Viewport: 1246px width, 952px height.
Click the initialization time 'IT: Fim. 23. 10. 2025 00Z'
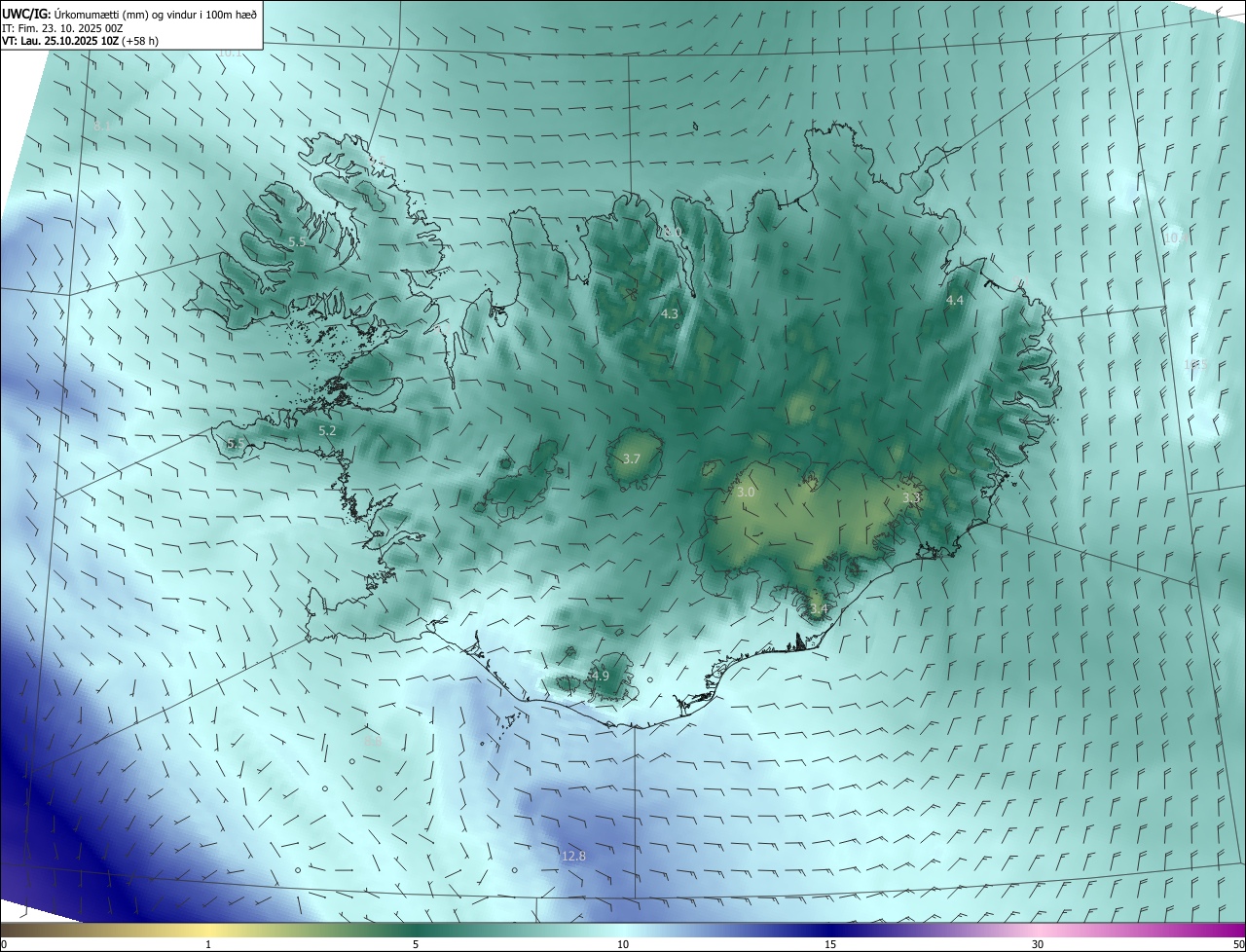(61, 28)
